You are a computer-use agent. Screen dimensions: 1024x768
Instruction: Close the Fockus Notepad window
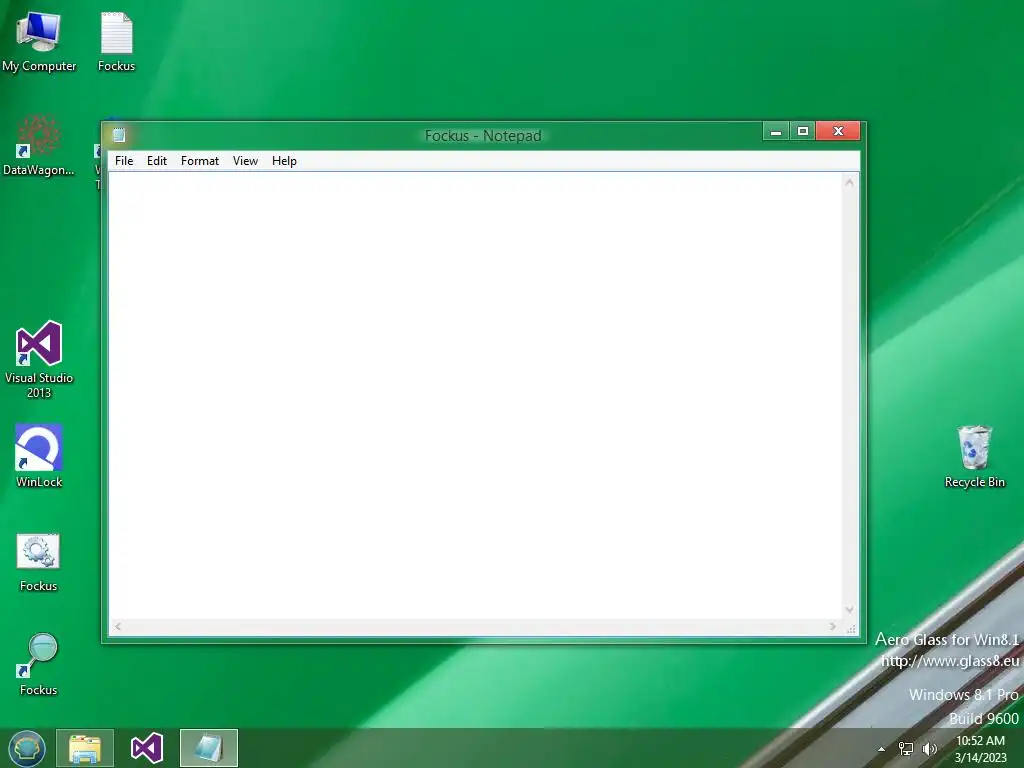838,131
